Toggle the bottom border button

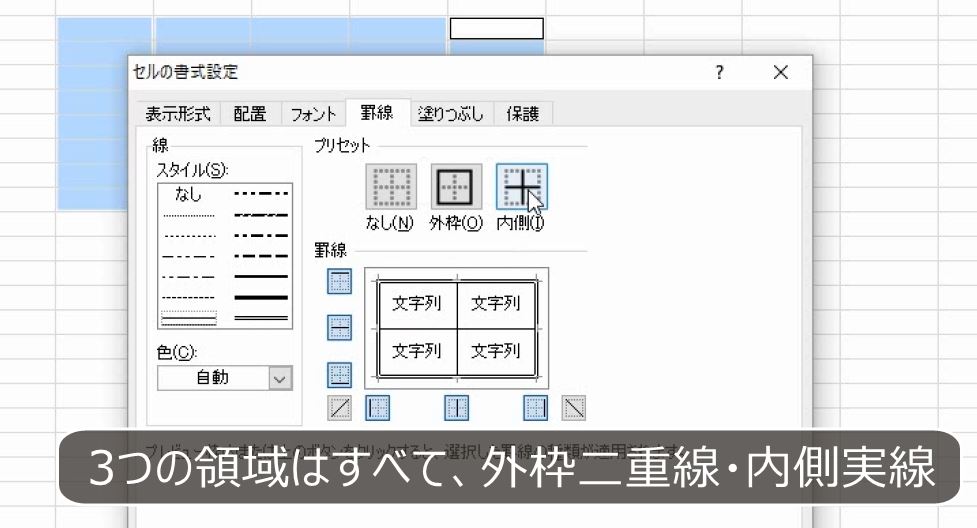[x=339, y=375]
